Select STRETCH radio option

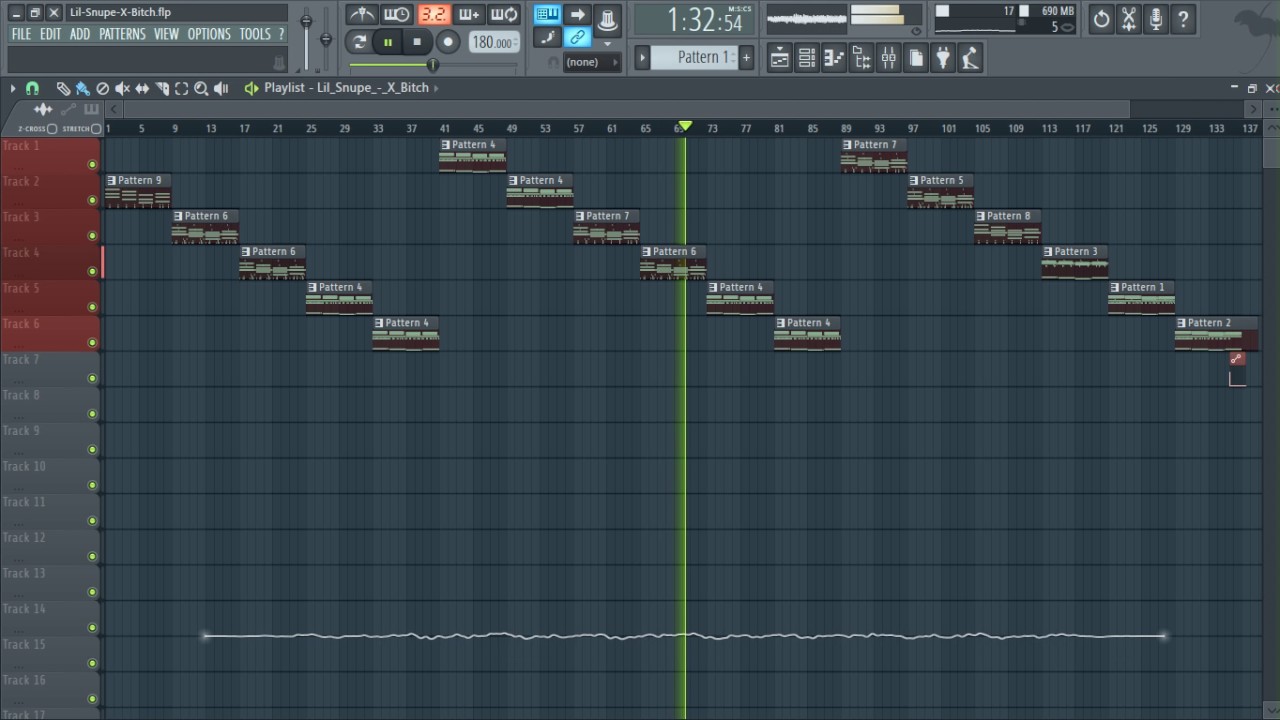96,128
